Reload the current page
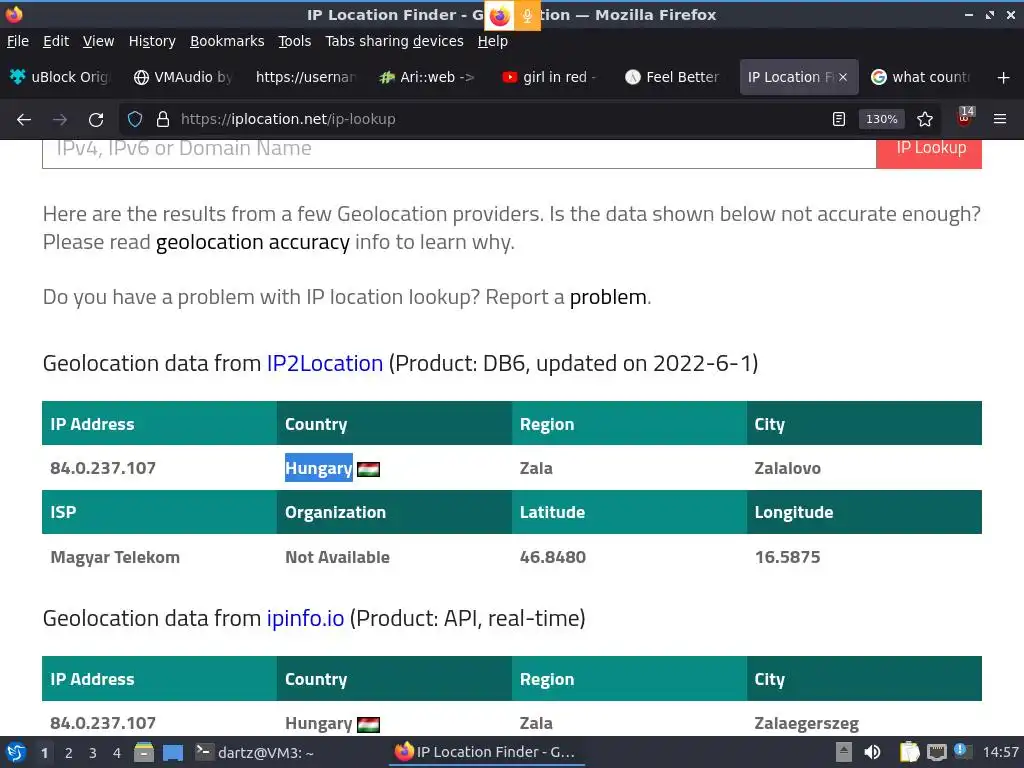 (96, 120)
